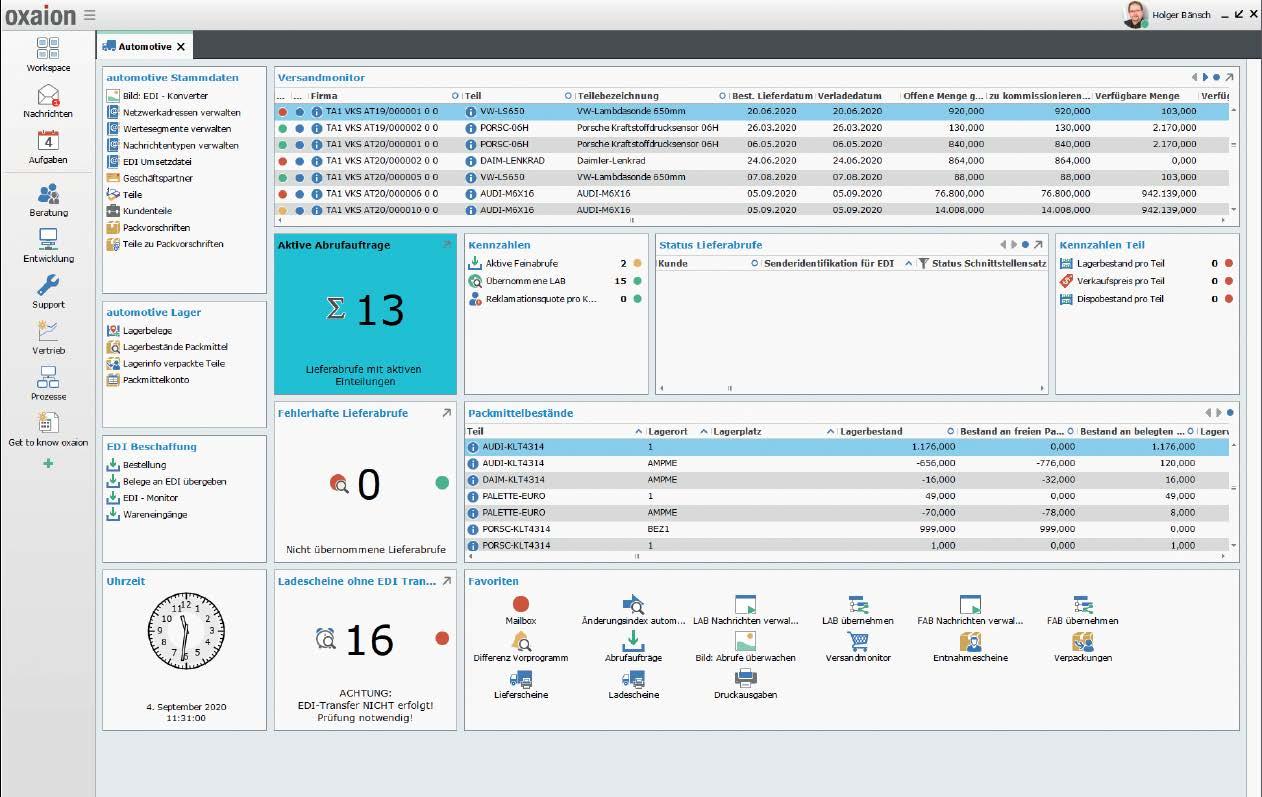Screen dimensions: 1262x797
Task: Open Druckausgaben printer favorite
Action: tap(745, 678)
